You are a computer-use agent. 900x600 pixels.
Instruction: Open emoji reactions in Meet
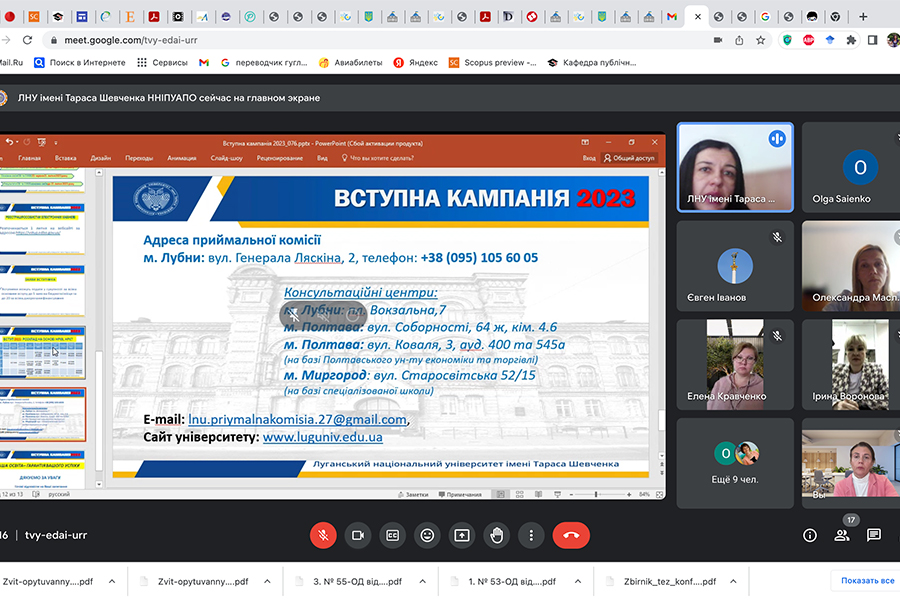tap(427, 535)
